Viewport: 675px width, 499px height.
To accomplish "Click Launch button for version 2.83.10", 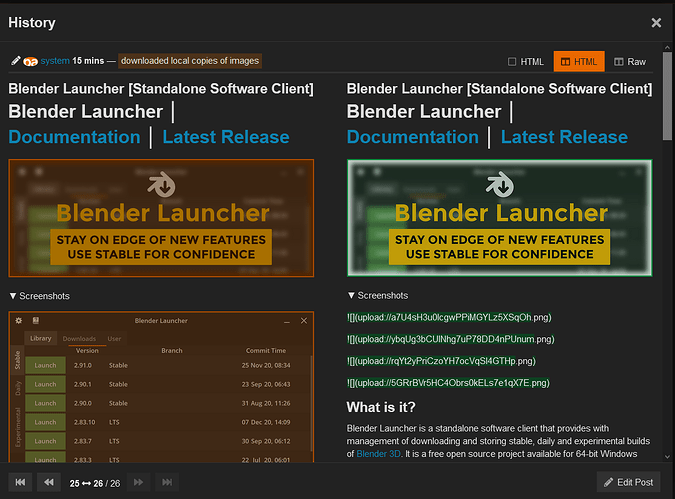I will (45, 422).
